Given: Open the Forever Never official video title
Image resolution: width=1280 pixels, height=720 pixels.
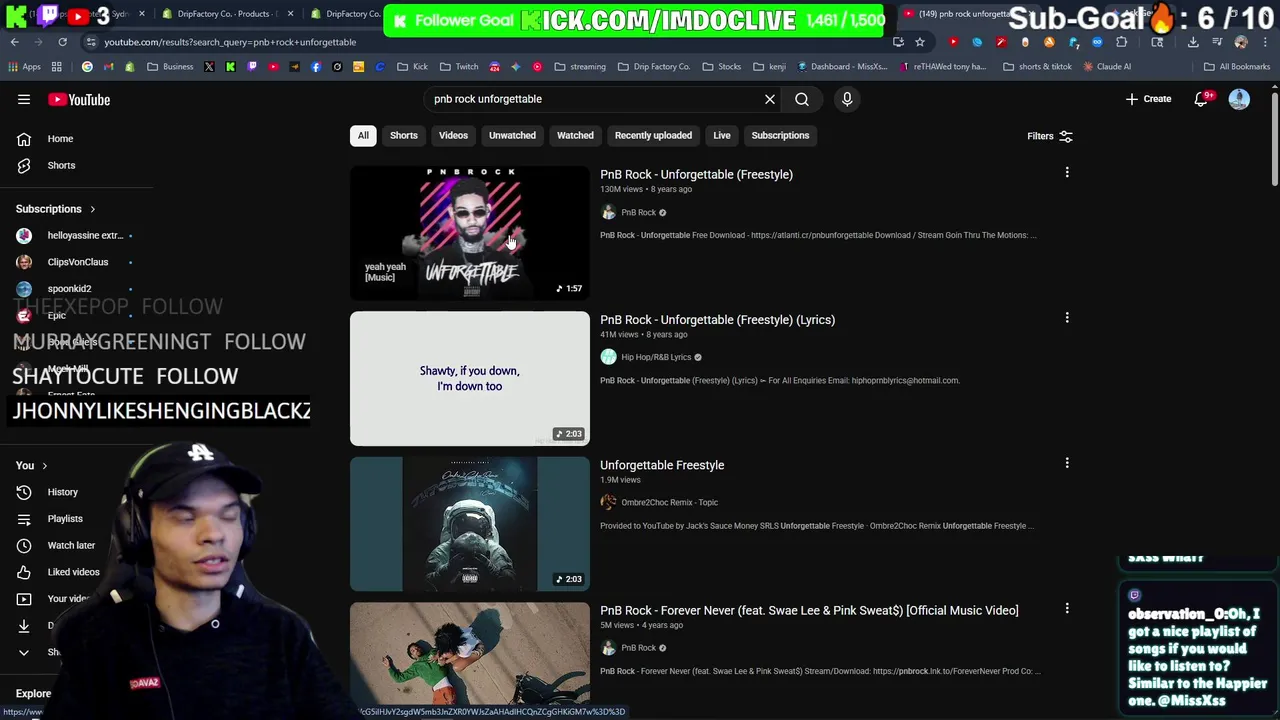Looking at the screenshot, I should [x=809, y=610].
